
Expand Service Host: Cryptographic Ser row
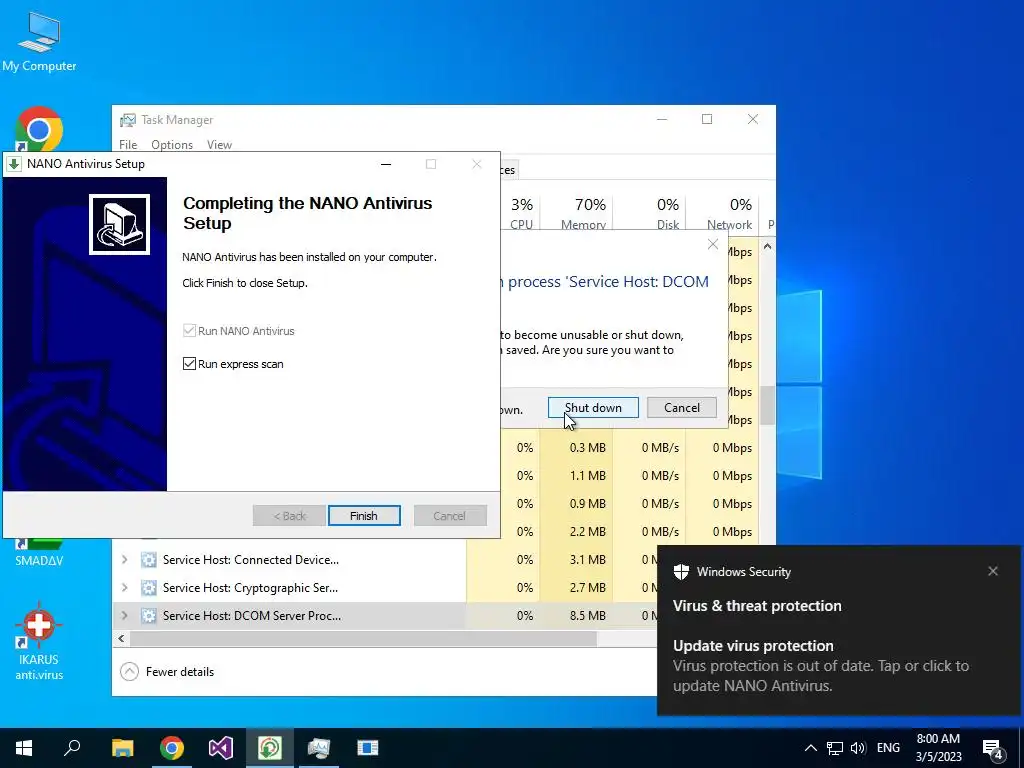(x=124, y=588)
